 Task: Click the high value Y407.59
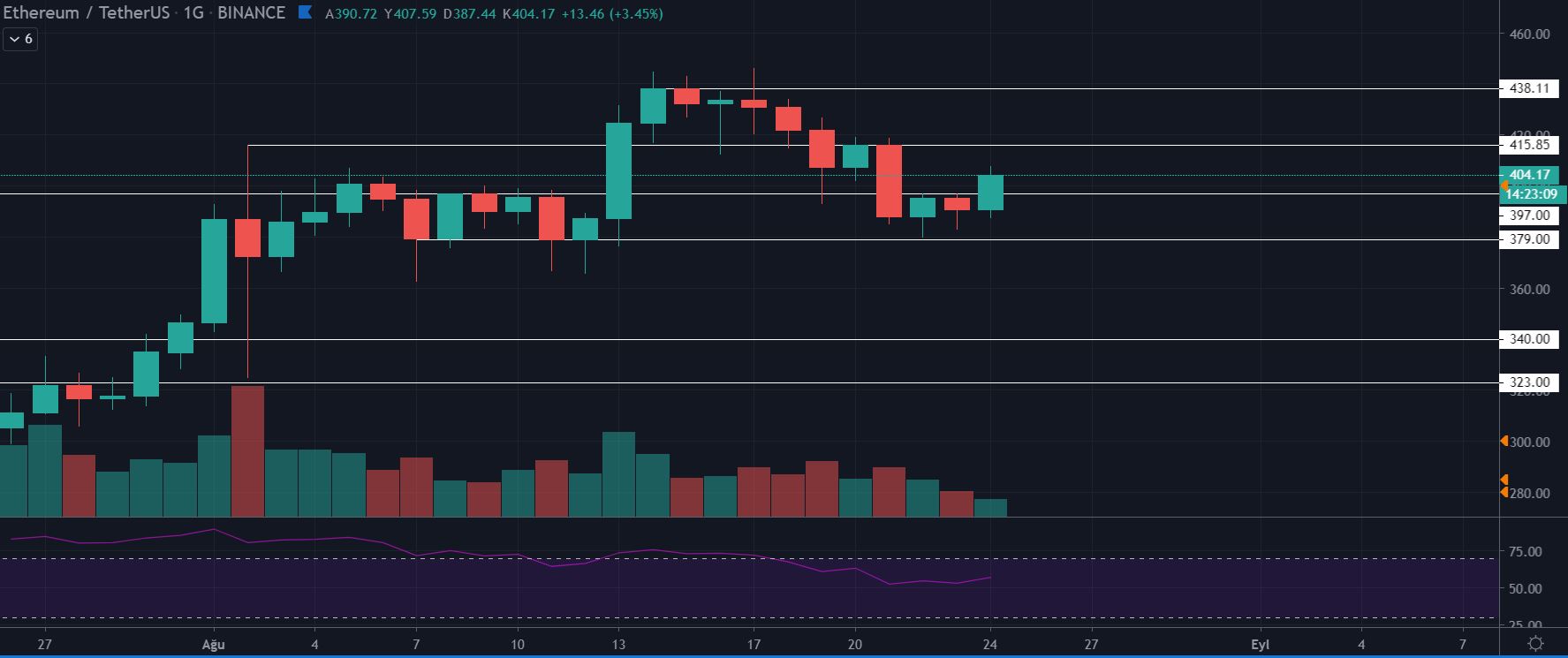click(410, 14)
